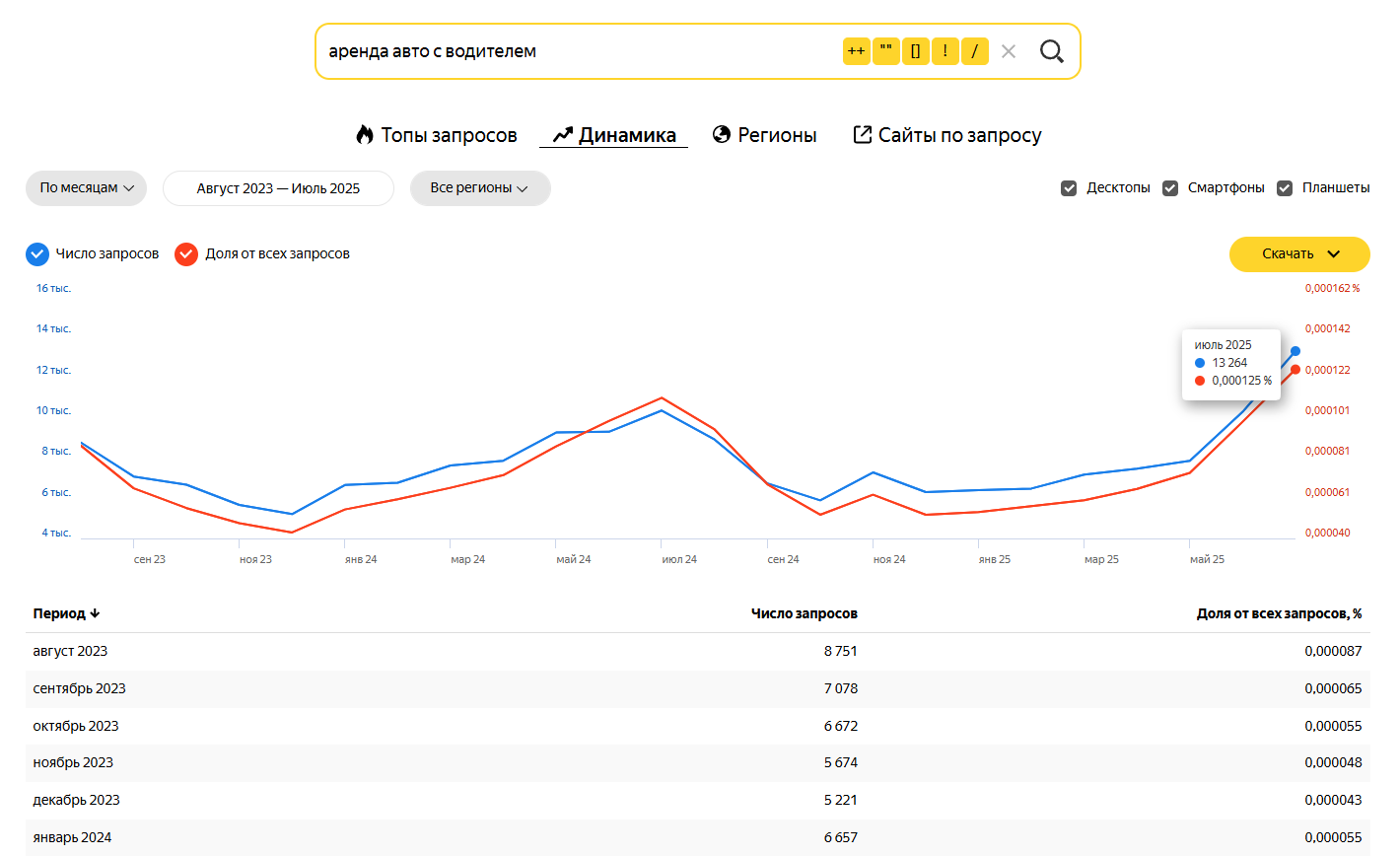The image size is (1400, 856).
Task: Click the 13 264 tooltip value
Action: pos(1229,363)
